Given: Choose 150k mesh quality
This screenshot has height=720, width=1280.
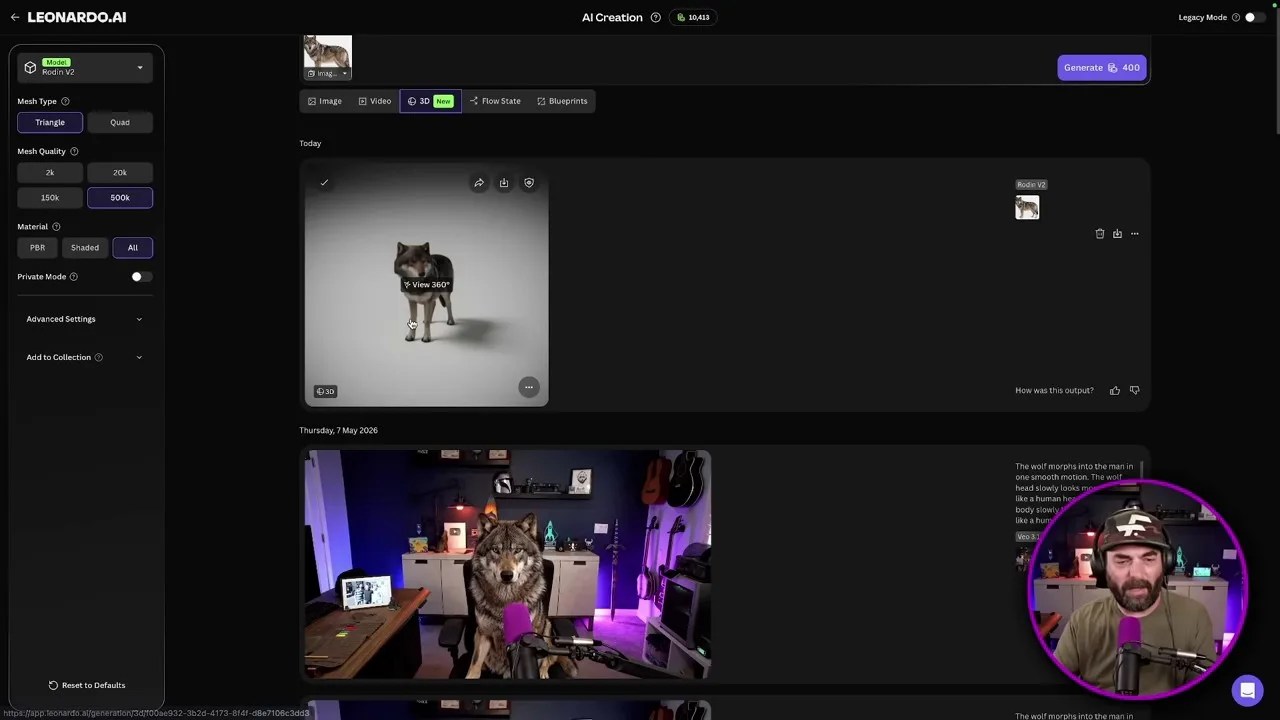Looking at the screenshot, I should pos(50,197).
